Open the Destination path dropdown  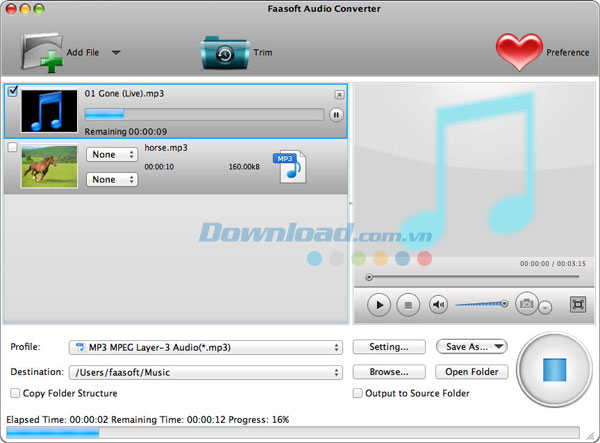(206, 372)
